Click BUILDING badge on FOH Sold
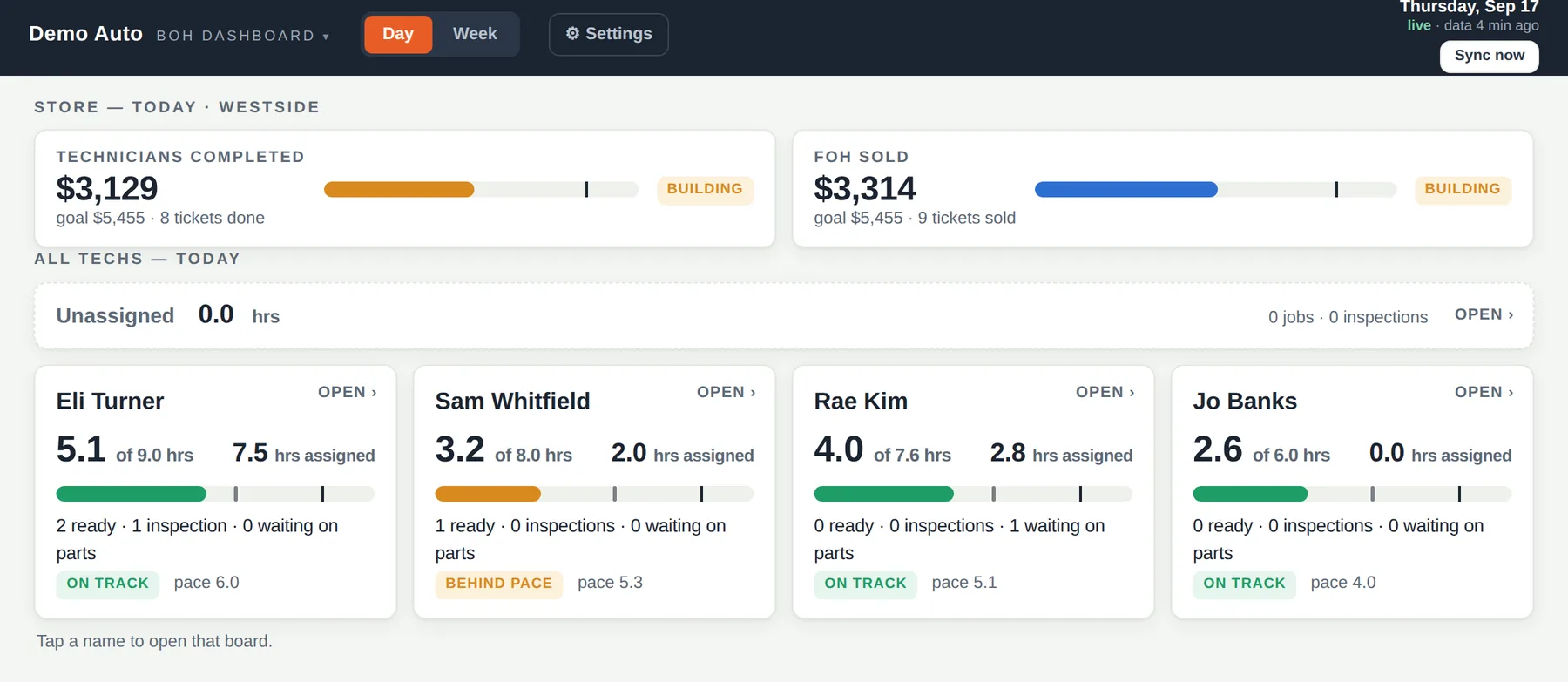 pos(1463,189)
